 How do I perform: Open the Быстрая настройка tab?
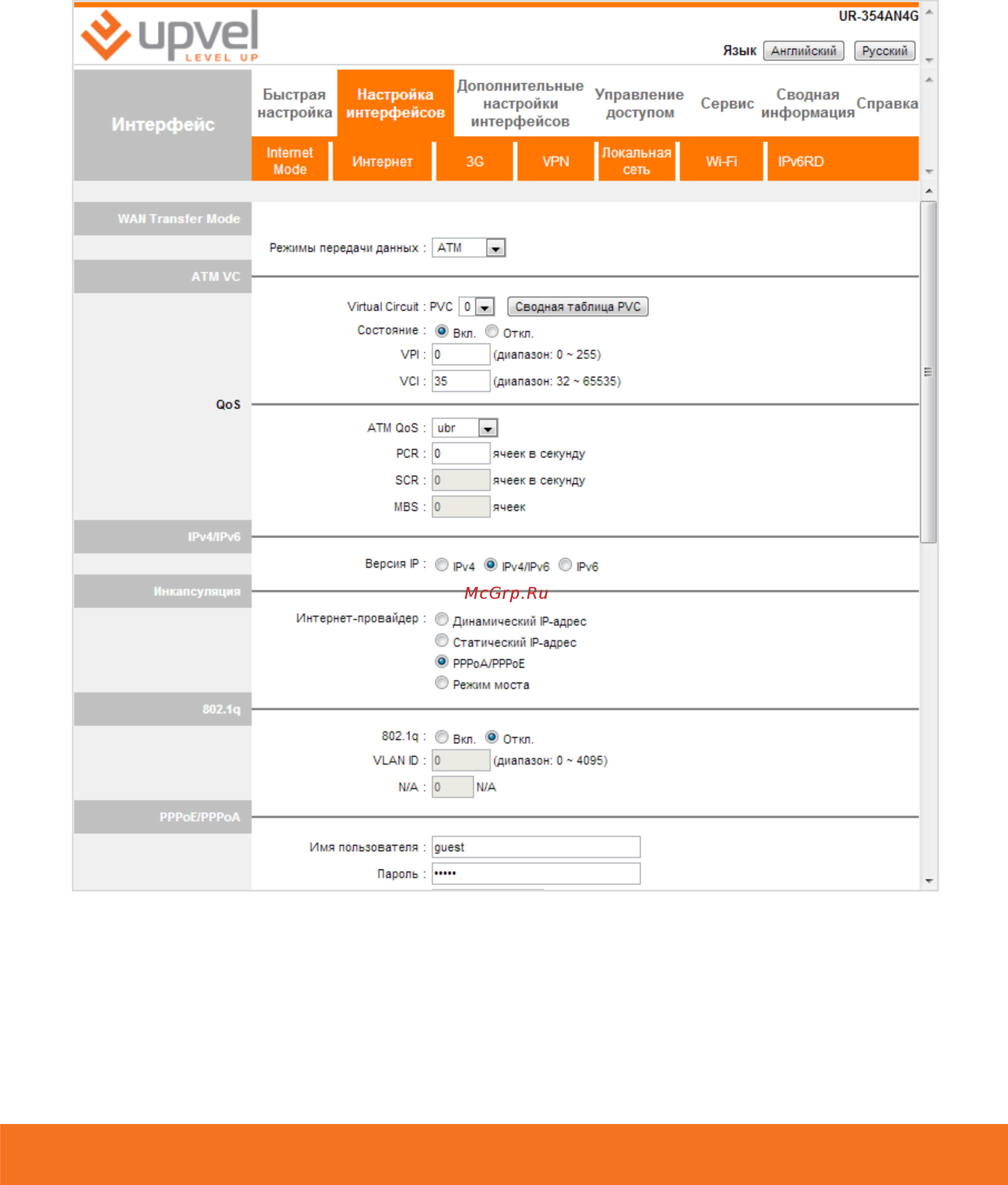294,103
